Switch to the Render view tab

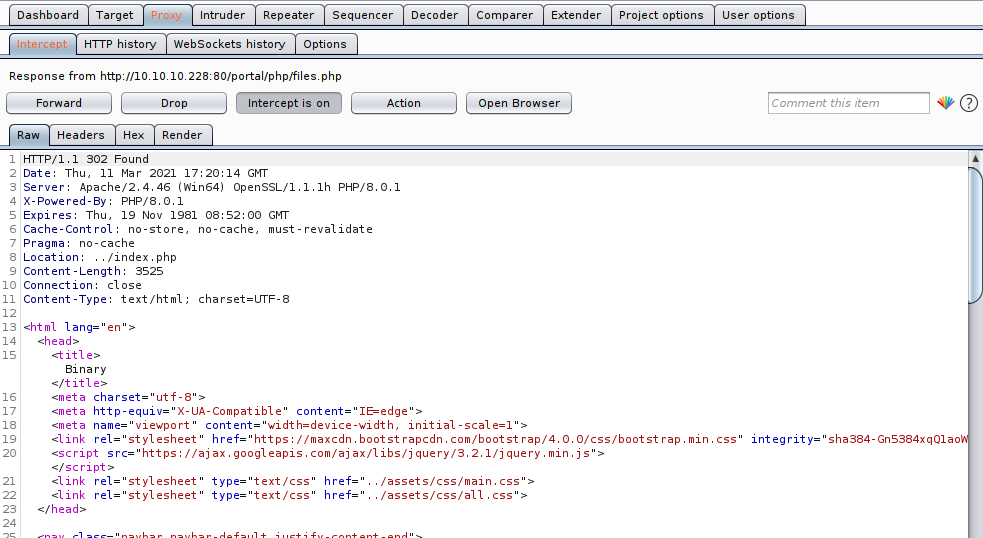coord(182,135)
